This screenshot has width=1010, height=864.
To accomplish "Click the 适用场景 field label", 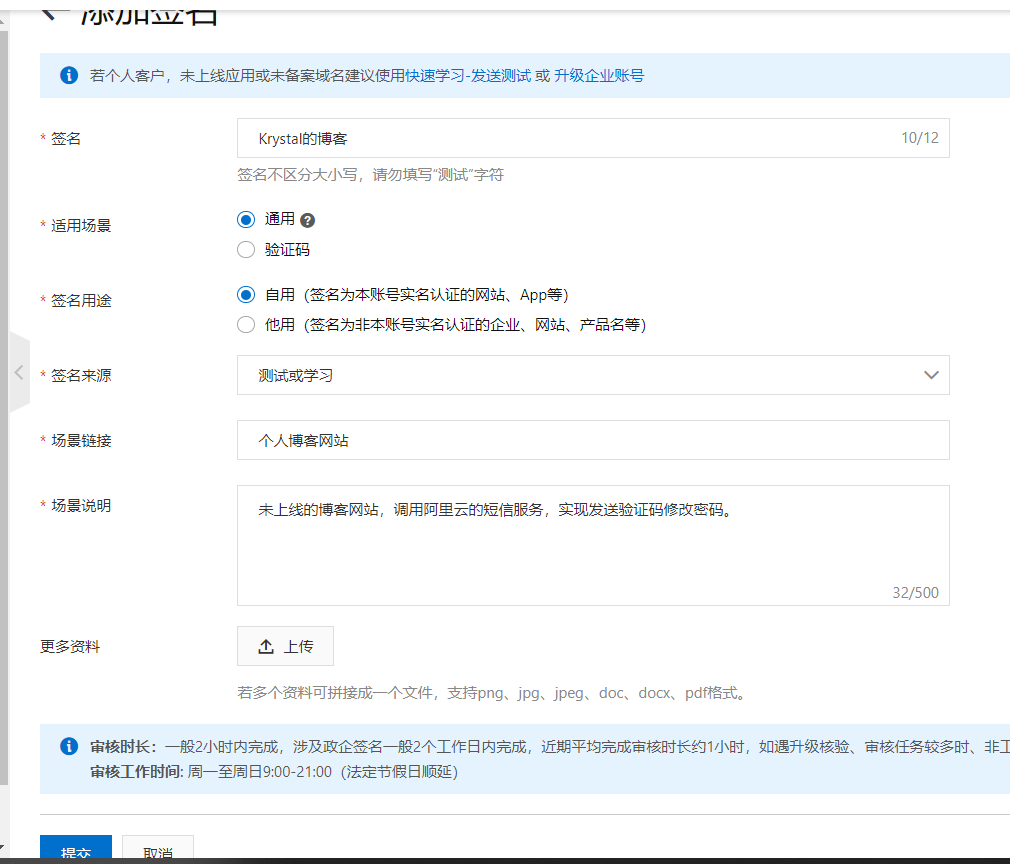I will tap(81, 226).
